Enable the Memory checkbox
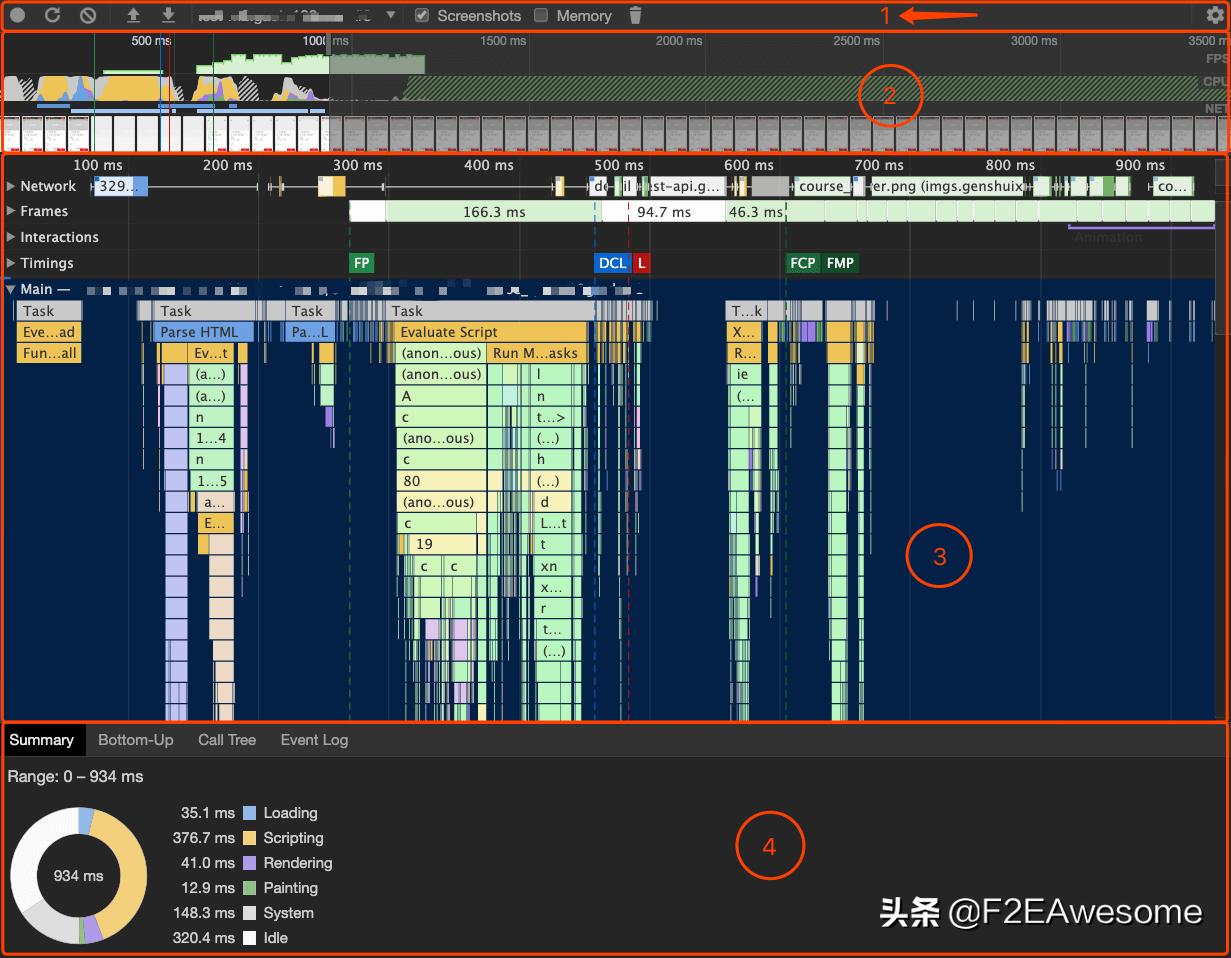This screenshot has height=958, width=1231. pos(541,15)
